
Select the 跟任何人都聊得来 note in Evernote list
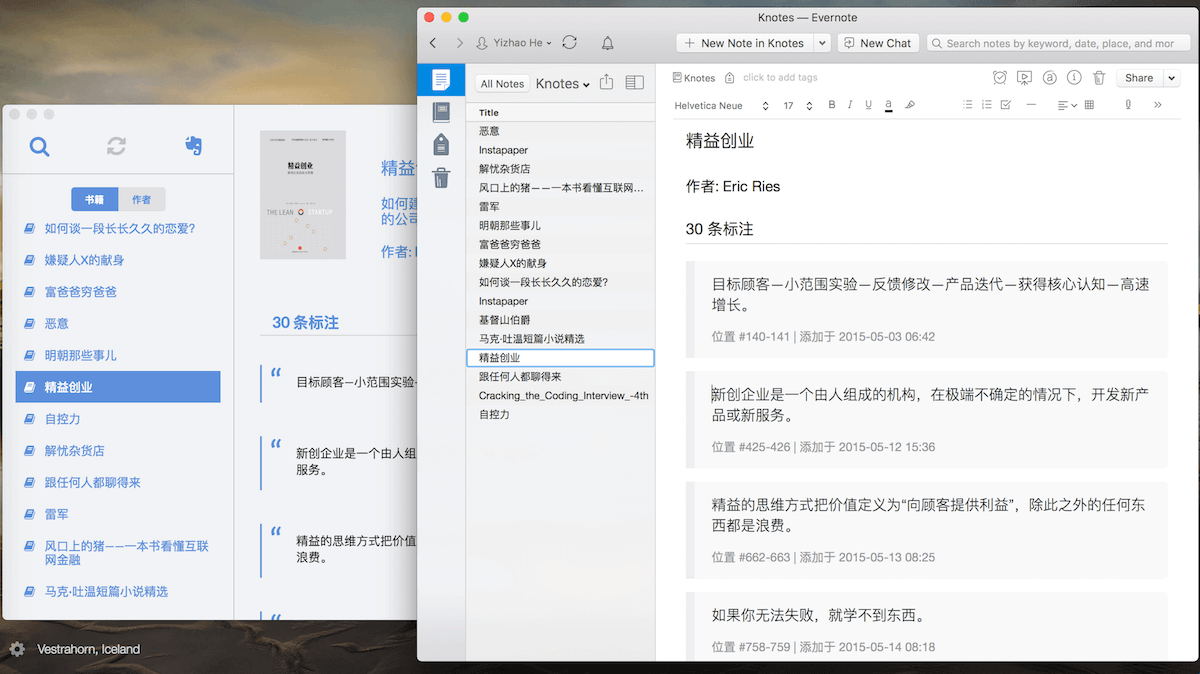[x=561, y=376]
